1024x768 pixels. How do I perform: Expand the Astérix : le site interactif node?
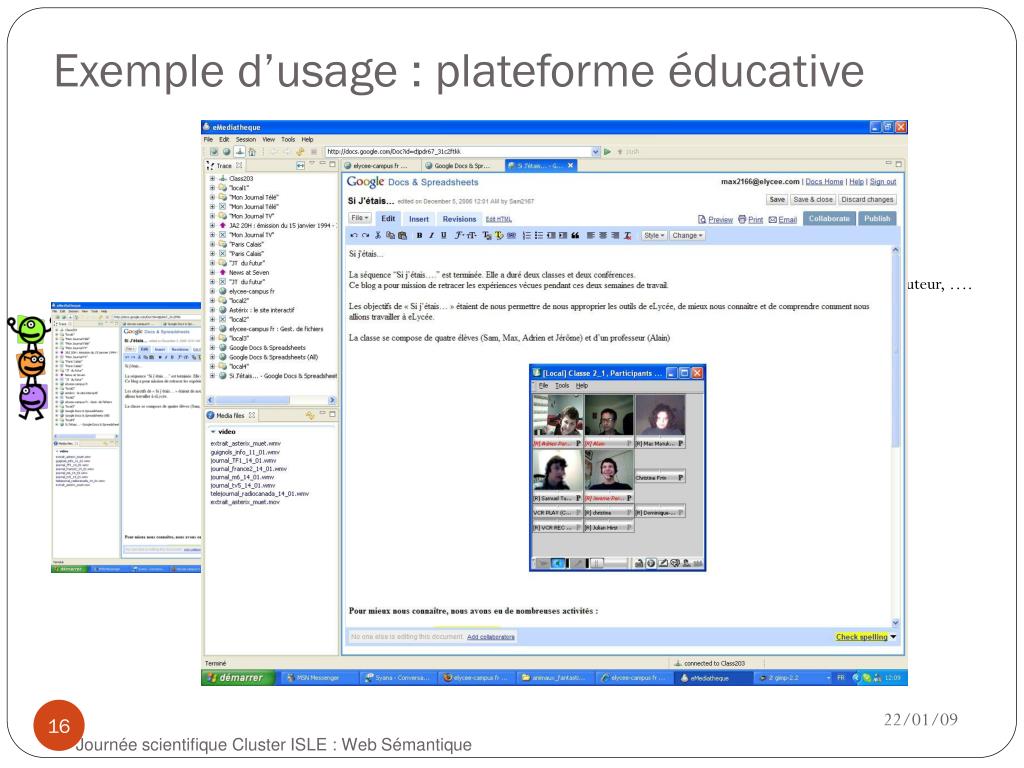tap(212, 310)
